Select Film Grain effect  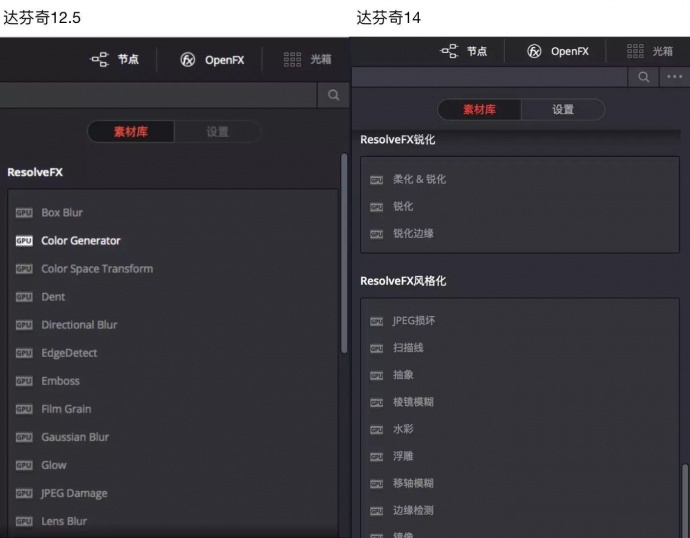pos(66,409)
